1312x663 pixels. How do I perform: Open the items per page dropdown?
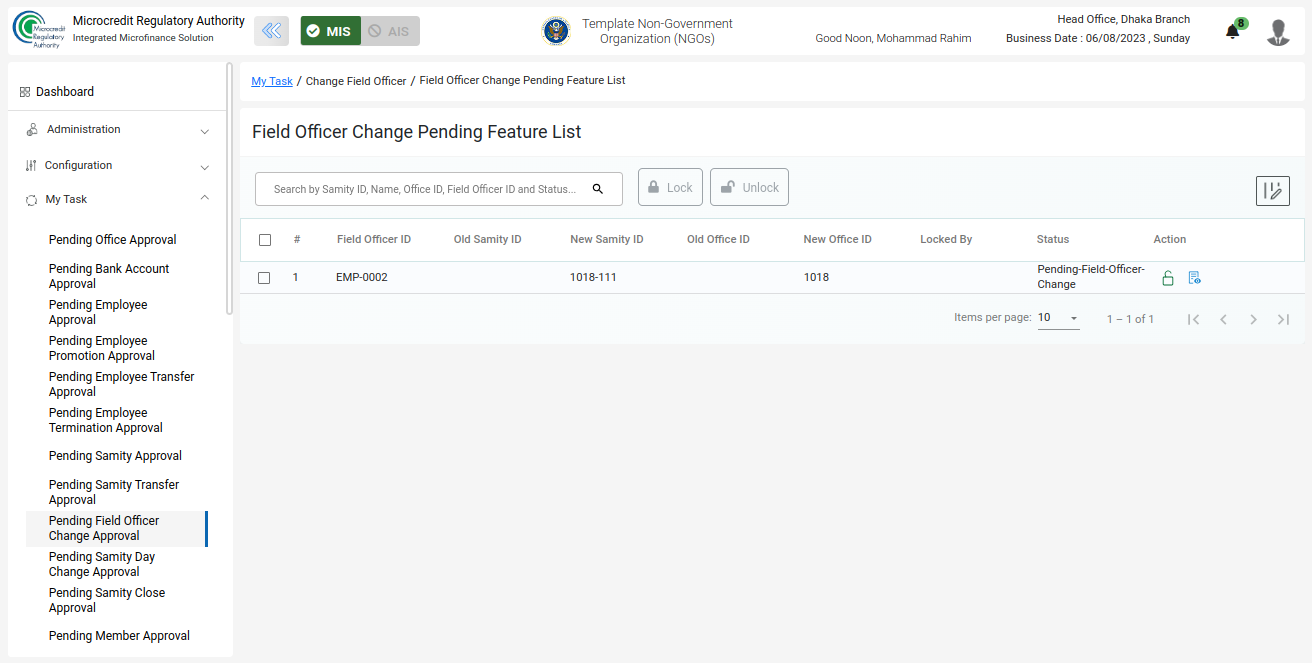coord(1058,318)
